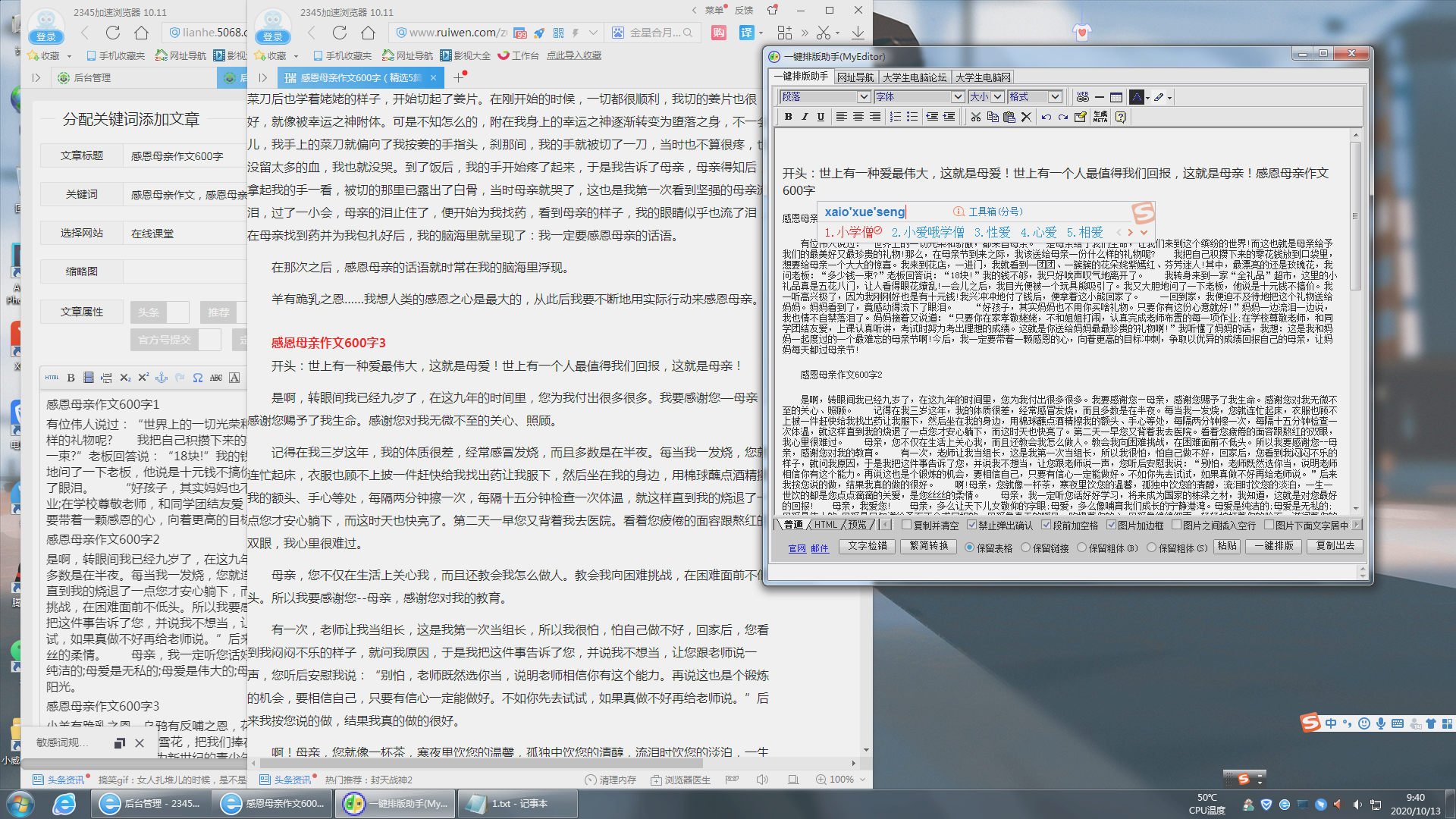
Task: Expand the 格式 format dropdown
Action: pyautogui.click(x=1054, y=97)
